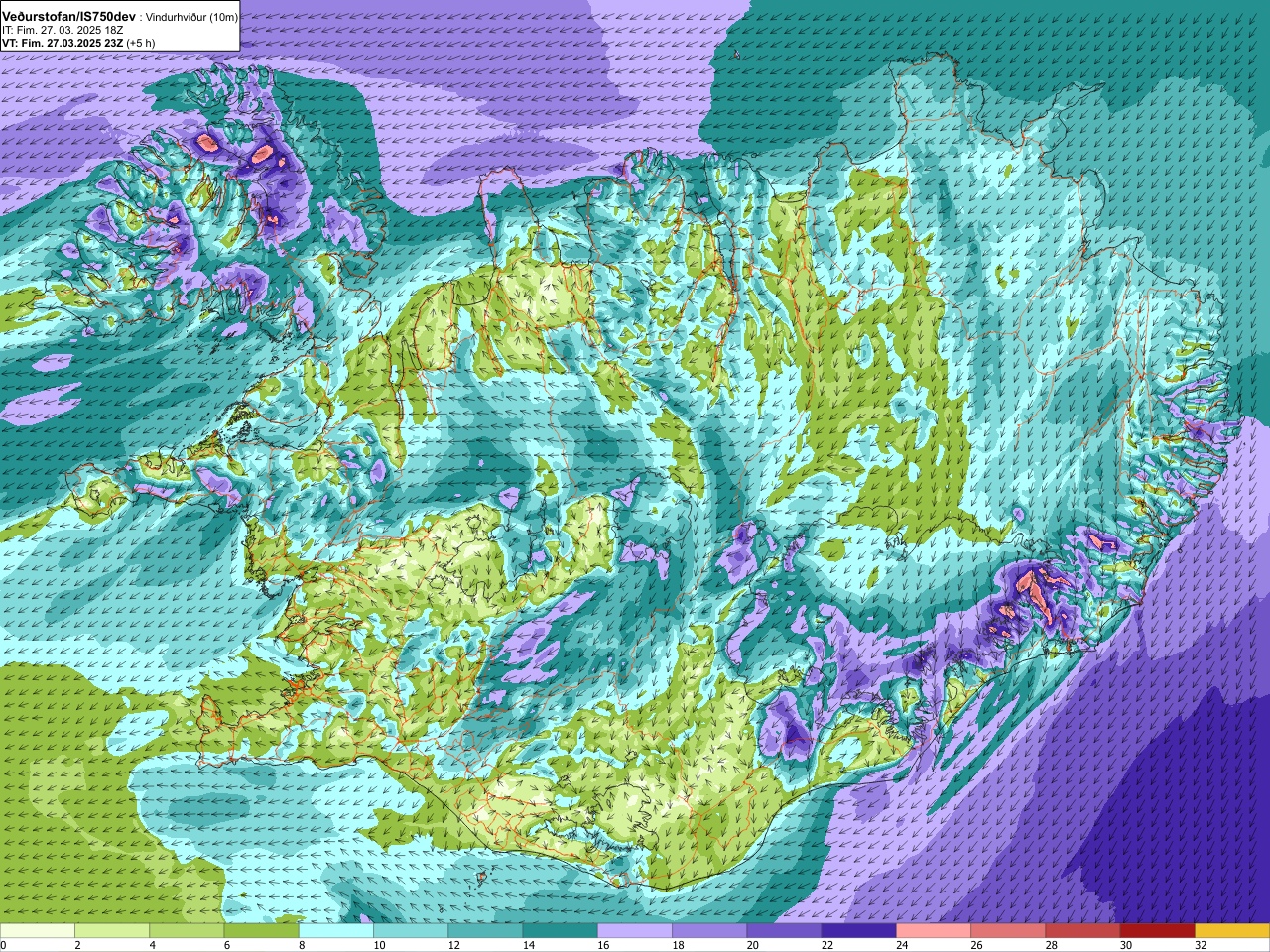Screen dimensions: 1270x952
Task: Click the '(+5 h)' forecast offset text
Action: [x=140, y=44]
